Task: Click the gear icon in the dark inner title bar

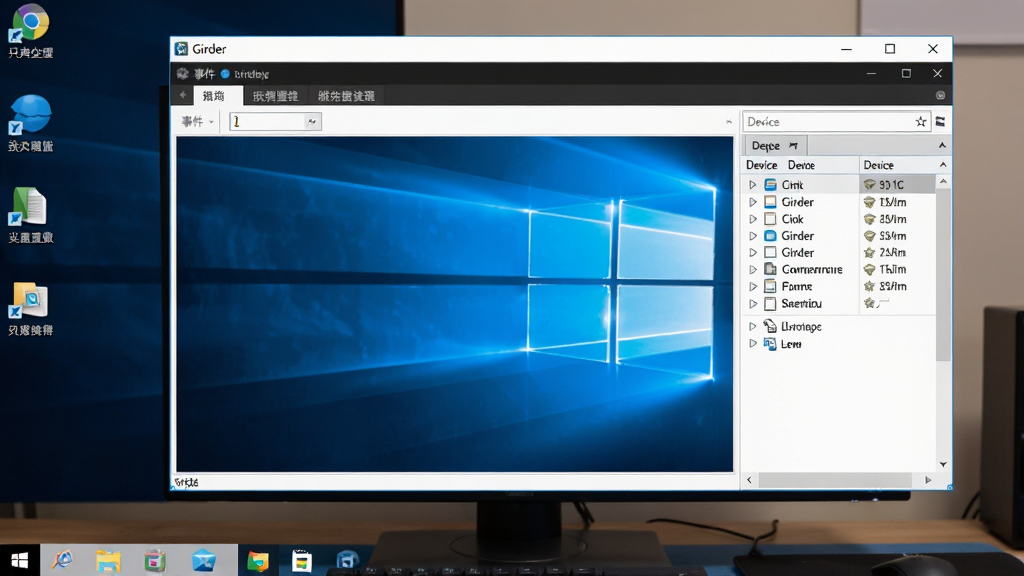Action: coord(183,74)
